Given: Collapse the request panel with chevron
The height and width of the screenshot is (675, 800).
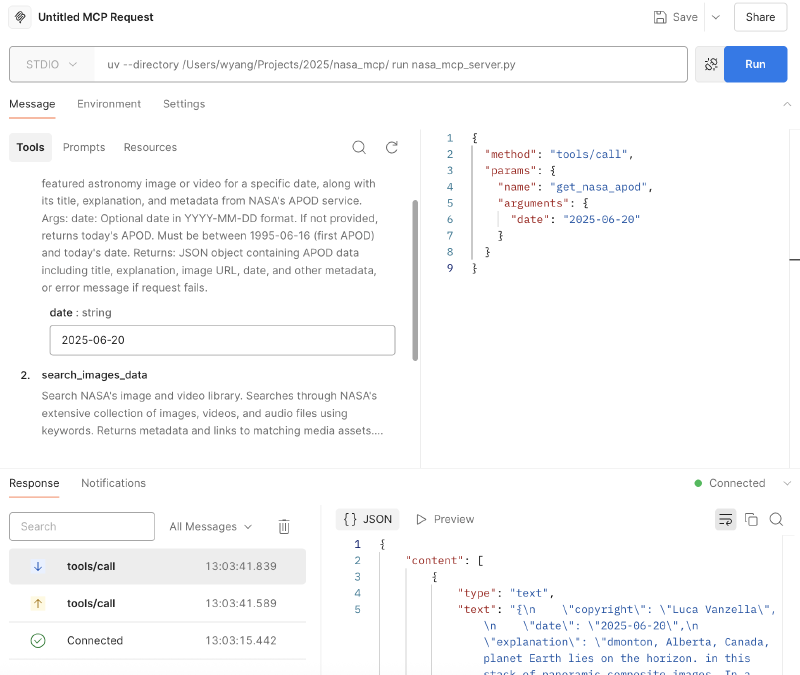Looking at the screenshot, I should pyautogui.click(x=787, y=104).
